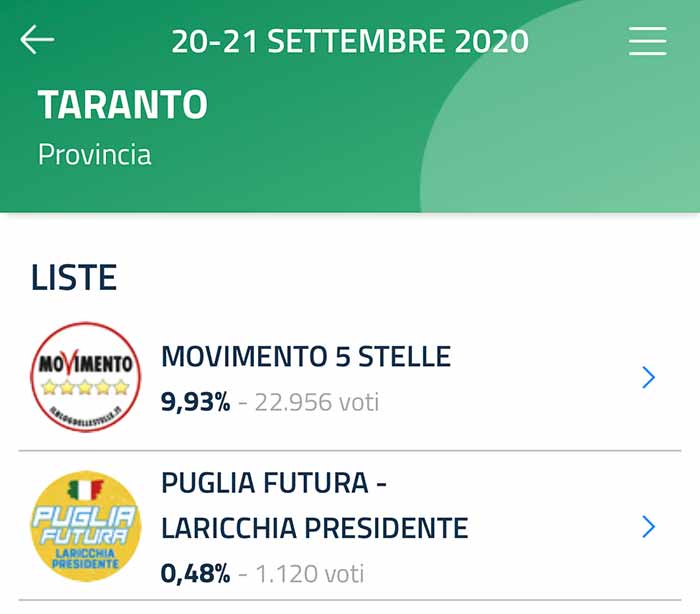Select the 20-21 SETTEMBRE 2020 header title
The width and height of the screenshot is (700, 614).
point(350,41)
